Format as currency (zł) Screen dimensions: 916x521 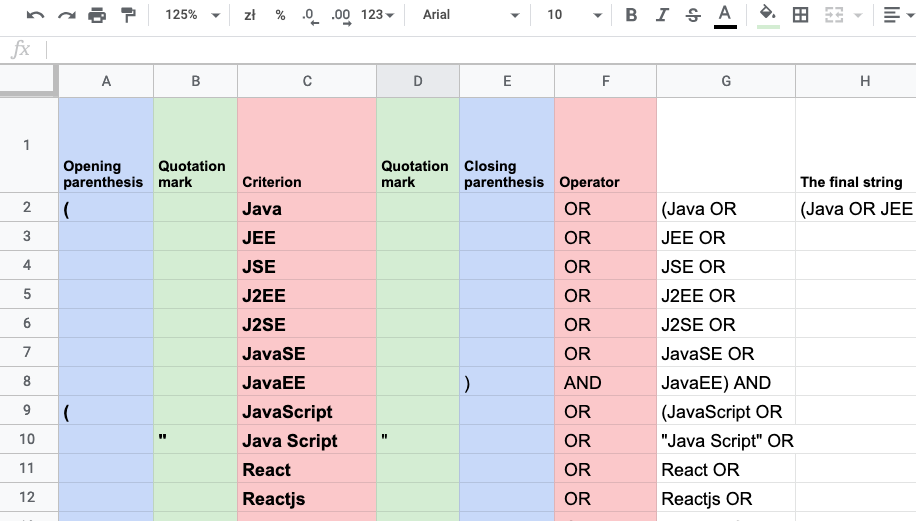[250, 15]
